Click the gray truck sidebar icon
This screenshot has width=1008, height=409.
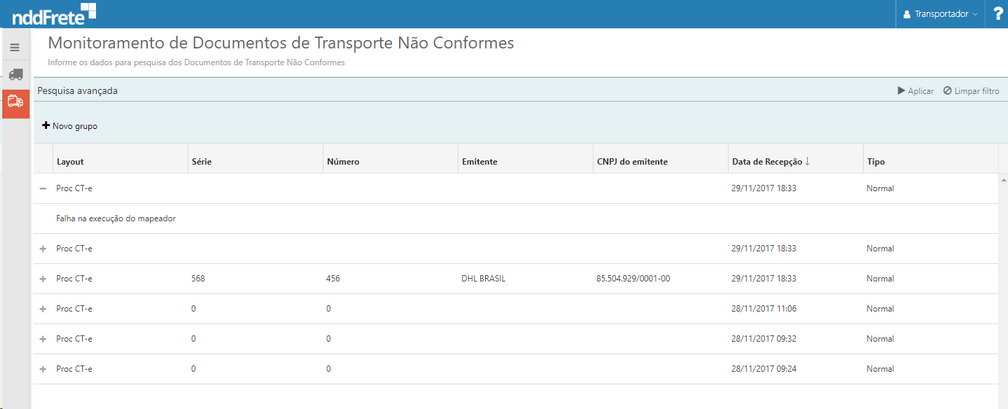tap(15, 74)
